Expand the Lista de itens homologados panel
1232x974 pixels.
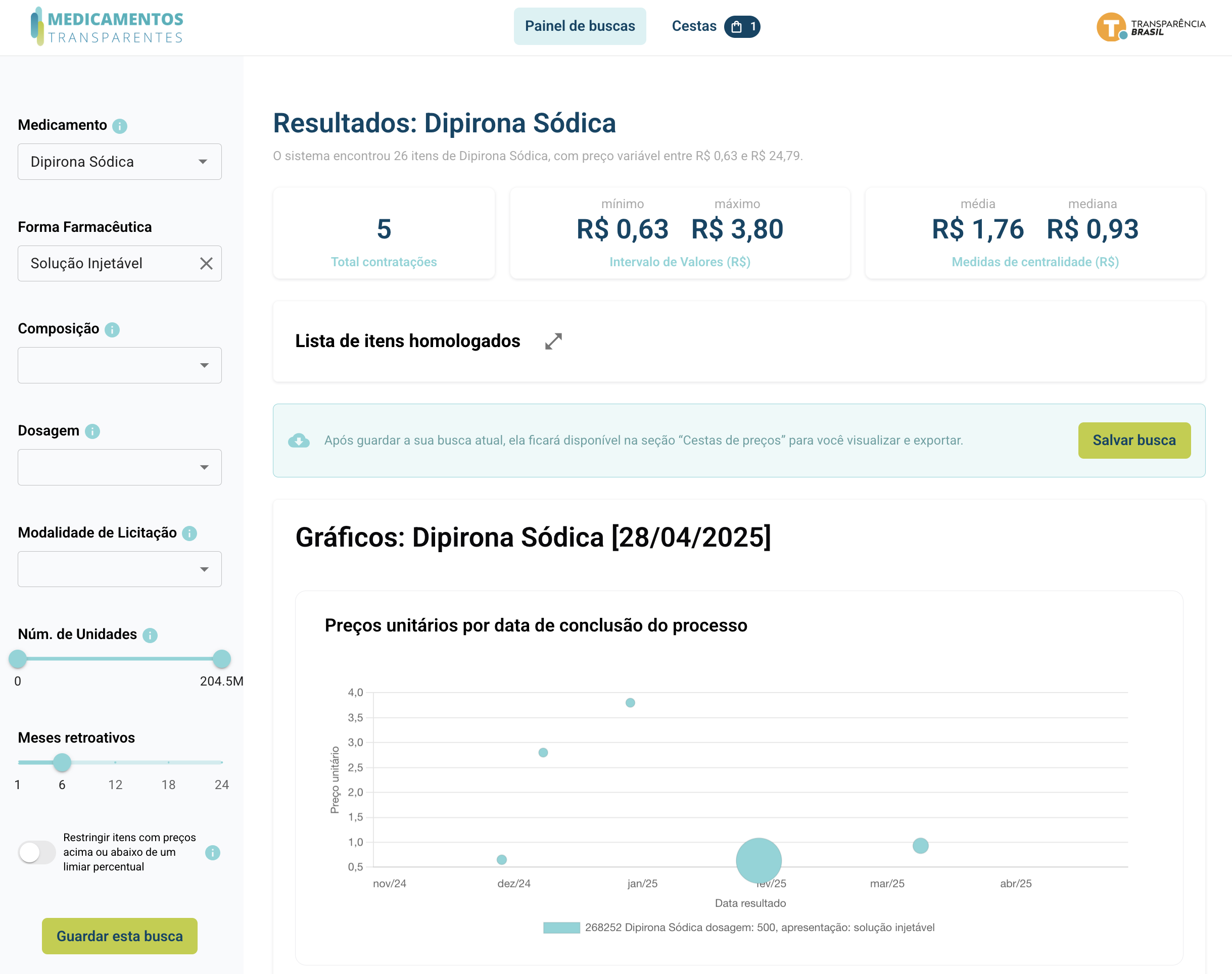point(553,341)
